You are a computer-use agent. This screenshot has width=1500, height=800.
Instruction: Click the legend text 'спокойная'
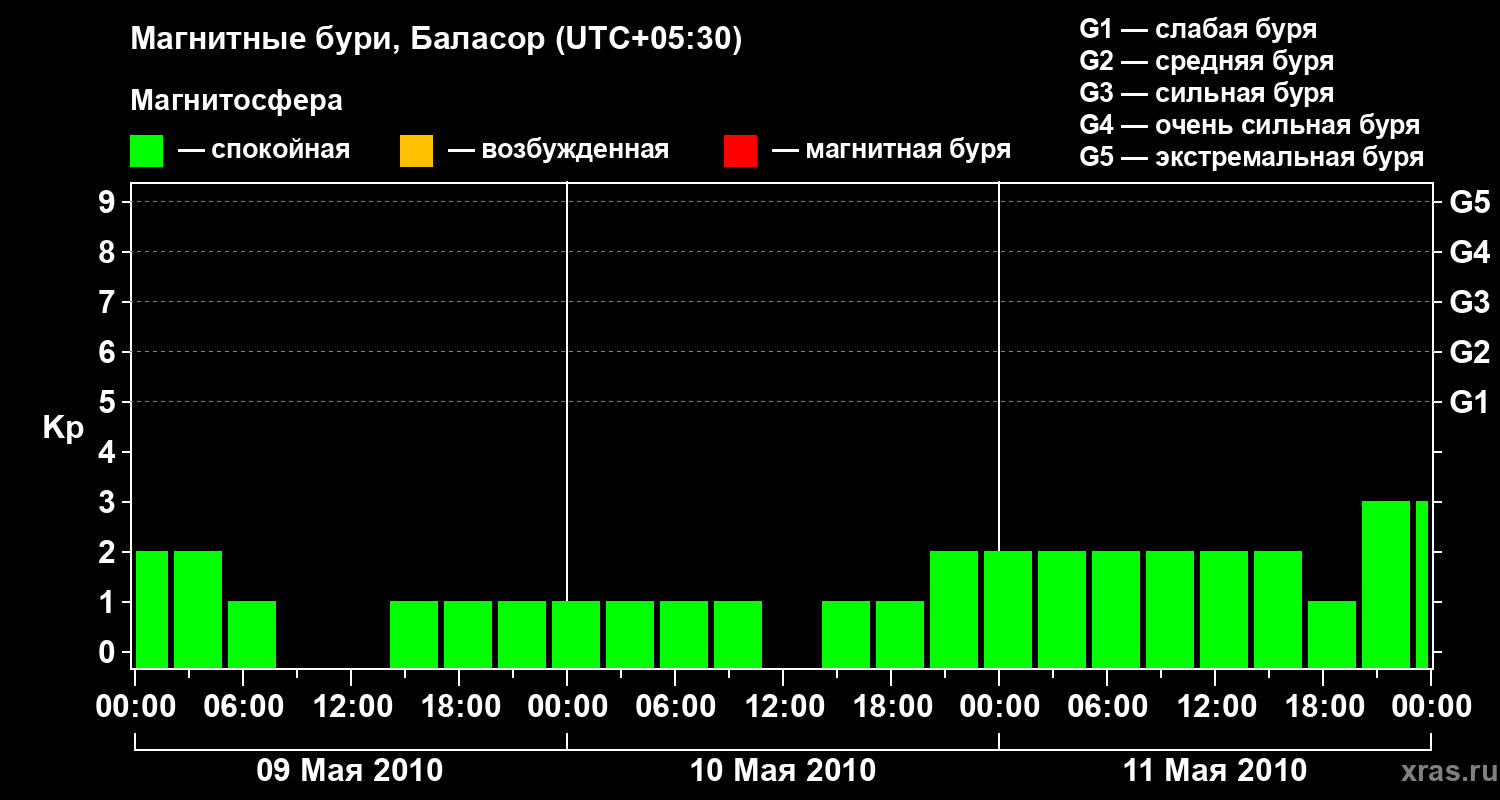click(x=281, y=151)
